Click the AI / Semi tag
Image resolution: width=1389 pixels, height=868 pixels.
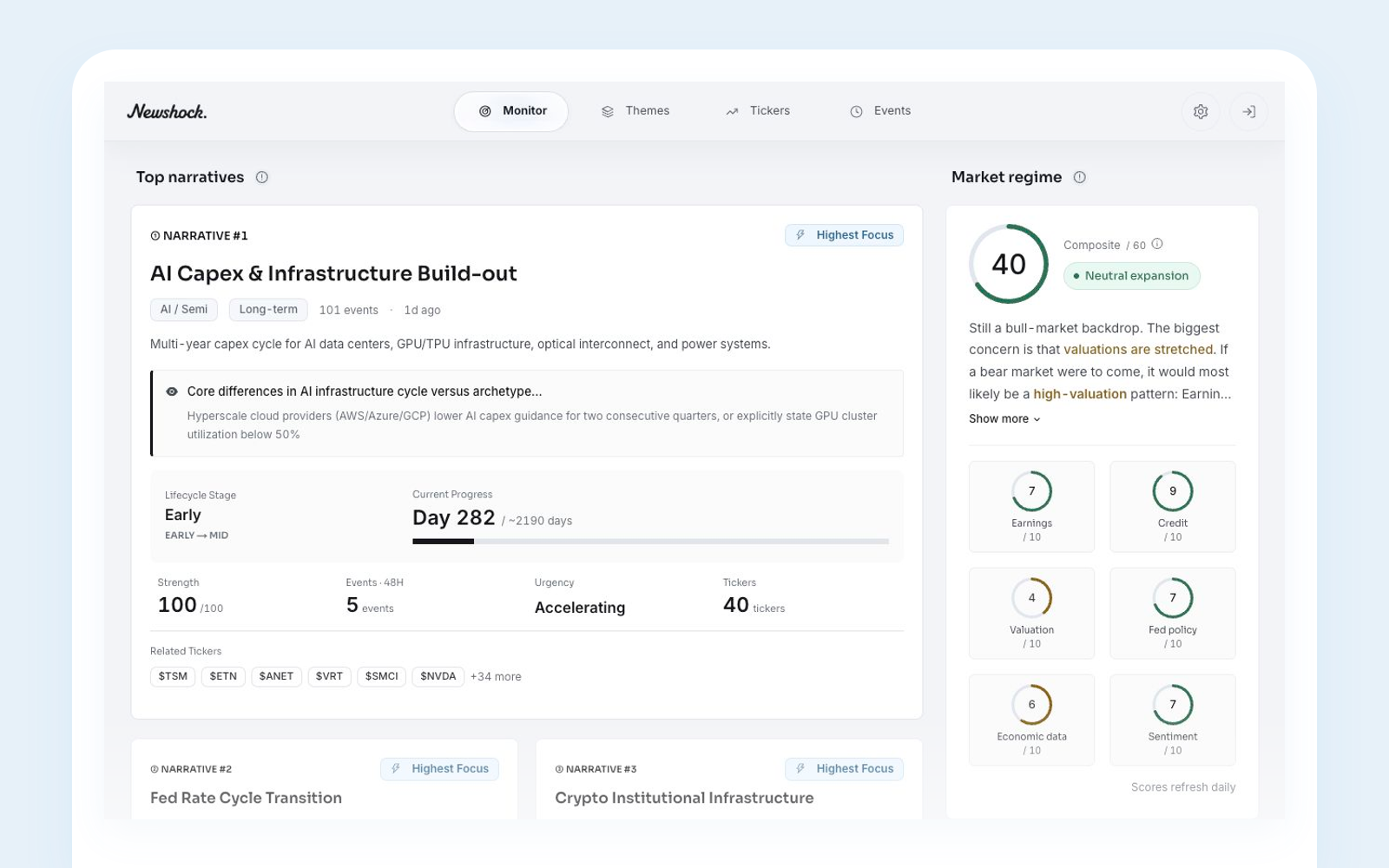click(184, 310)
